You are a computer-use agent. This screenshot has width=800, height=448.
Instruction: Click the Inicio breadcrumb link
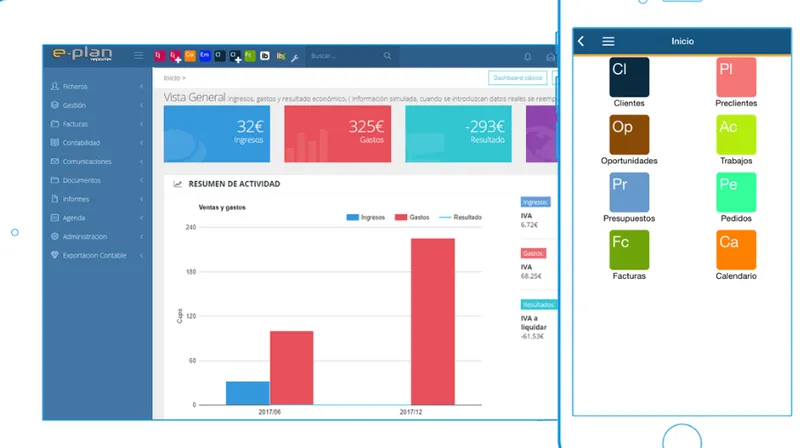pyautogui.click(x=172, y=78)
